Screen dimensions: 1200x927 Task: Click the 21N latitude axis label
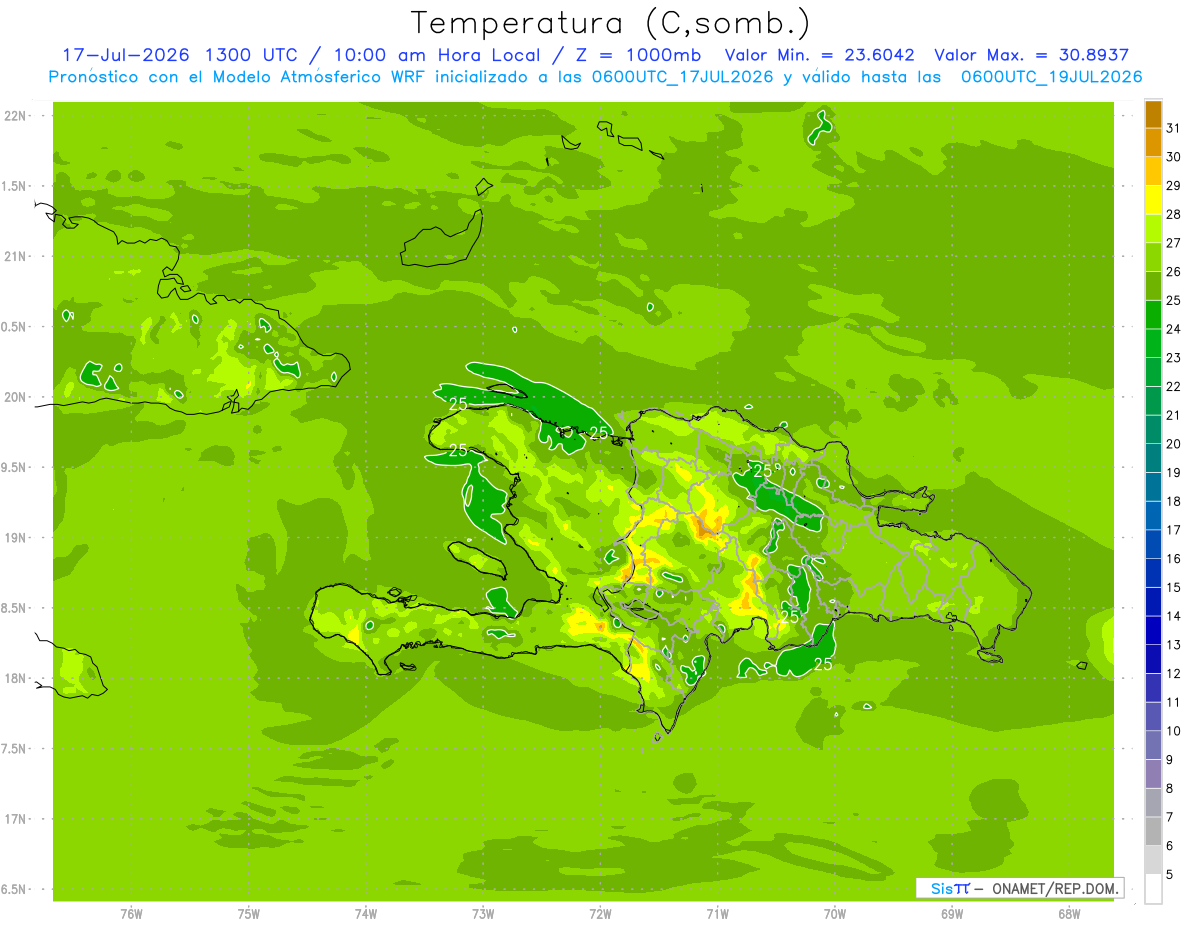(x=16, y=257)
